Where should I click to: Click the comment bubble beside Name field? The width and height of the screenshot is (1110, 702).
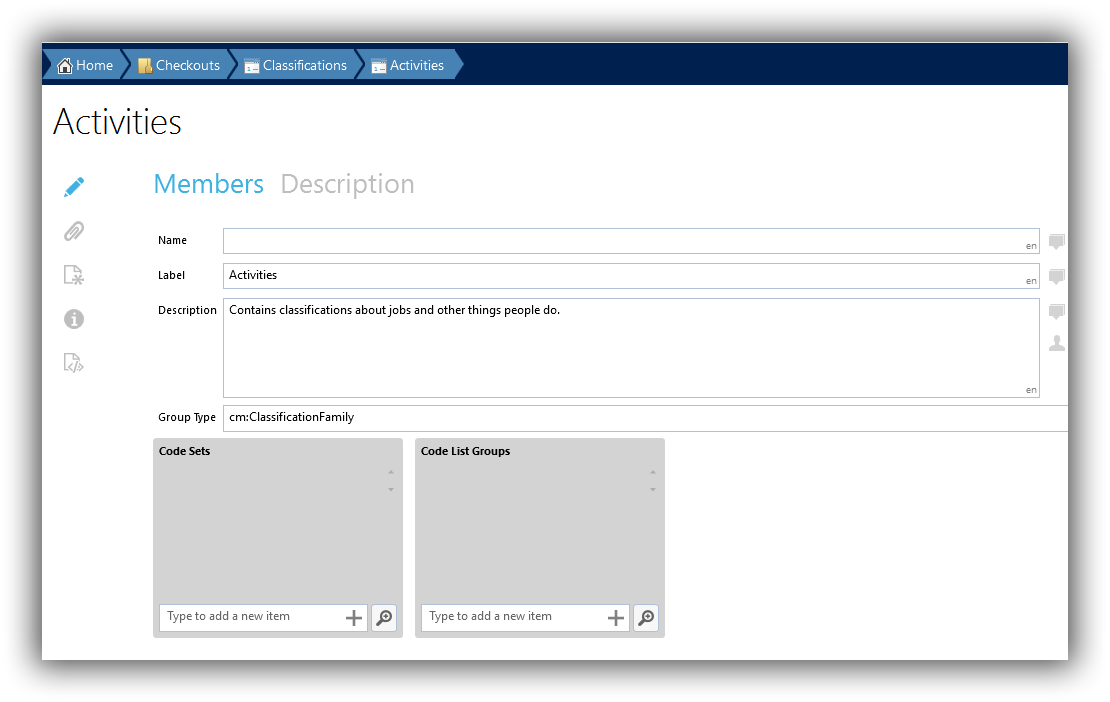tap(1056, 242)
